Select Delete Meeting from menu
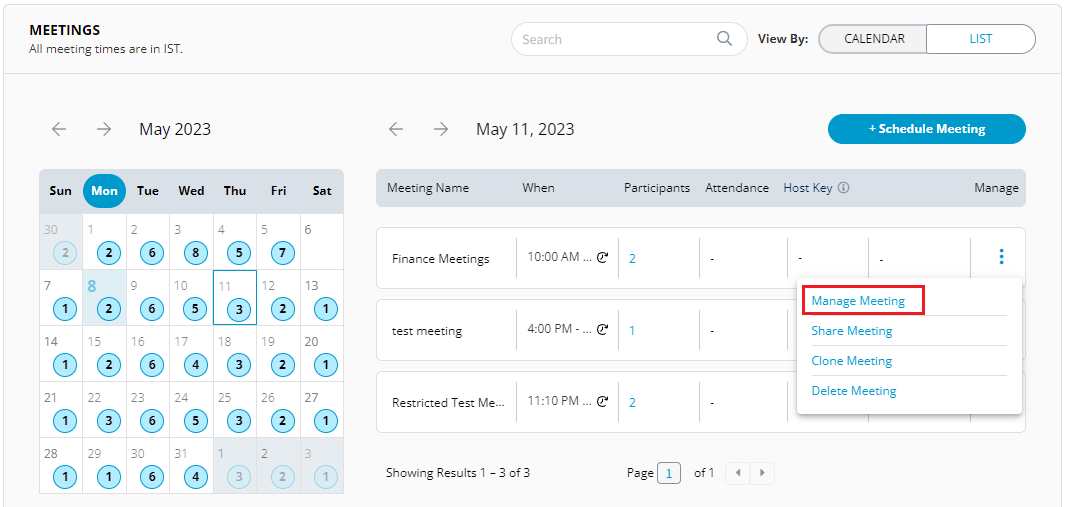 854,391
